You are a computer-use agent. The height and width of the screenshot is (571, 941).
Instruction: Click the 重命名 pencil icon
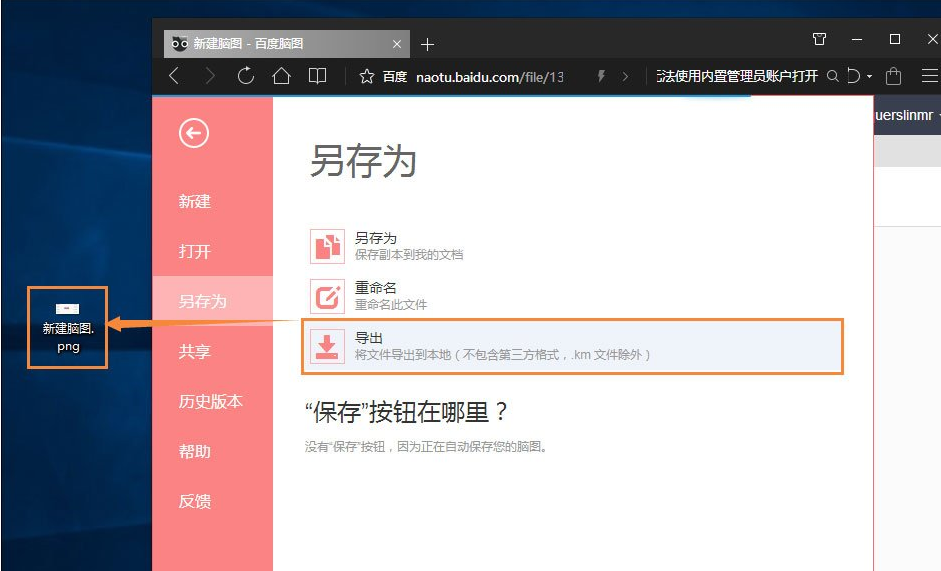(x=327, y=296)
